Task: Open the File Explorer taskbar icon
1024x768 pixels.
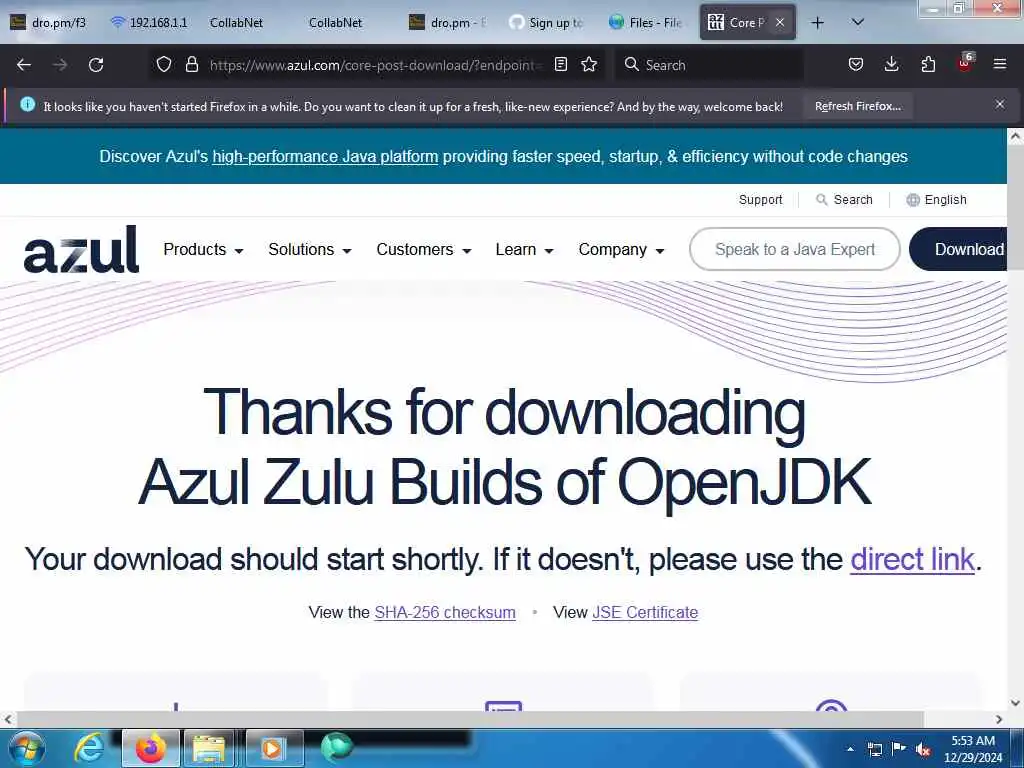Action: (x=209, y=748)
